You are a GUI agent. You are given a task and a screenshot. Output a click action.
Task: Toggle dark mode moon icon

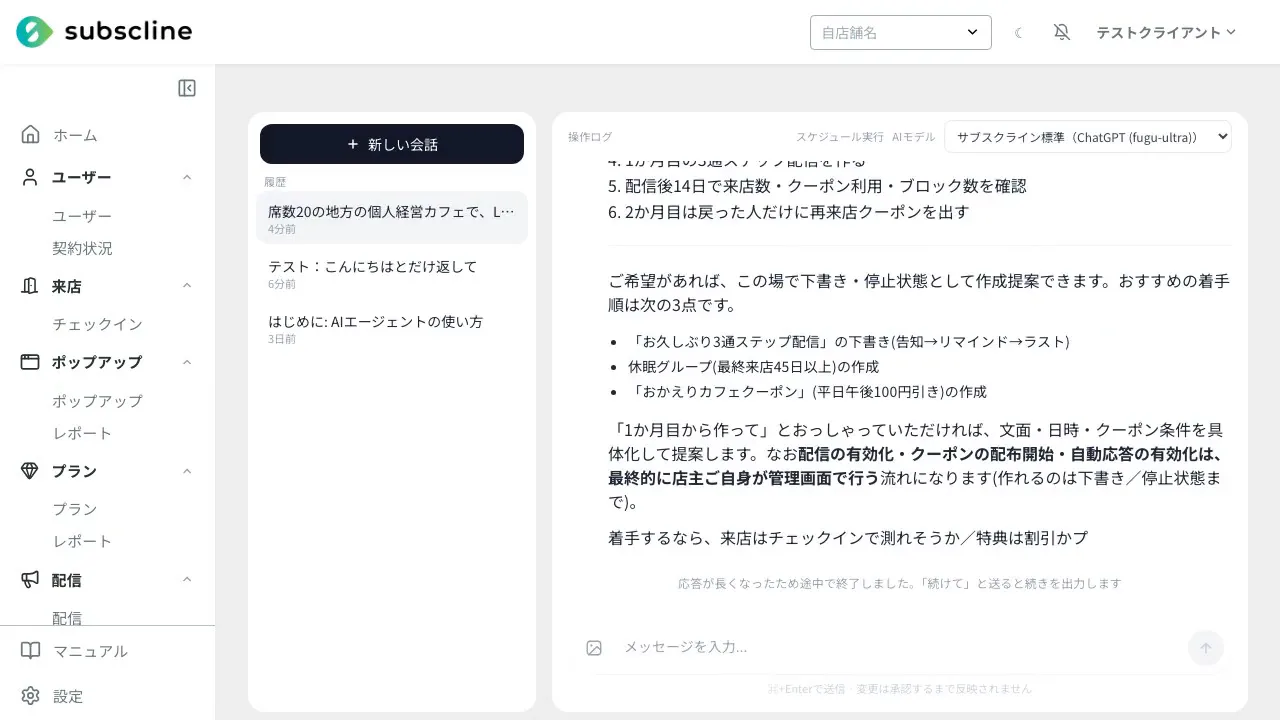pos(1019,32)
